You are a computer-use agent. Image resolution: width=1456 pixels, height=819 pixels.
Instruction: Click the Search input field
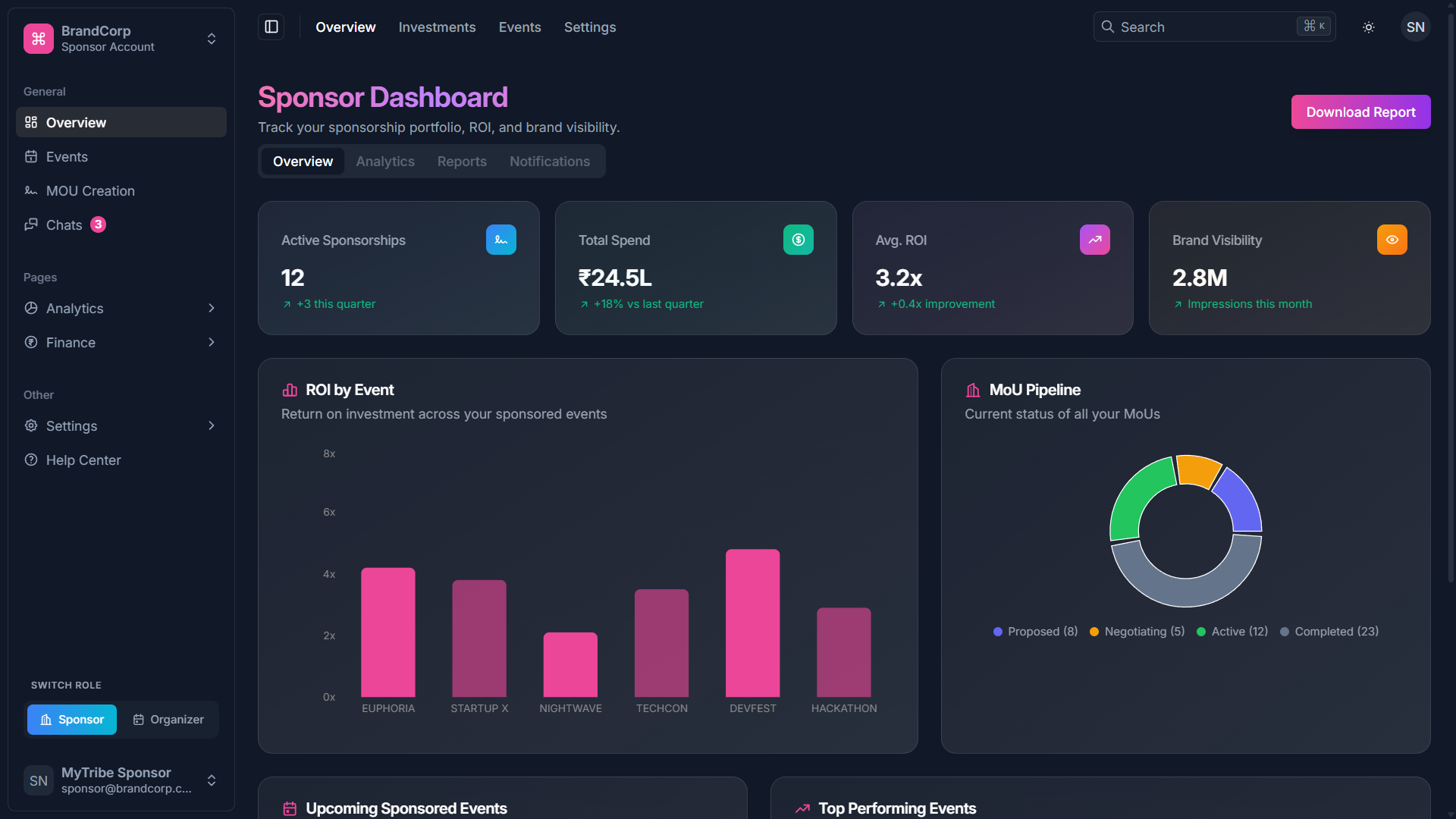[x=1214, y=27]
